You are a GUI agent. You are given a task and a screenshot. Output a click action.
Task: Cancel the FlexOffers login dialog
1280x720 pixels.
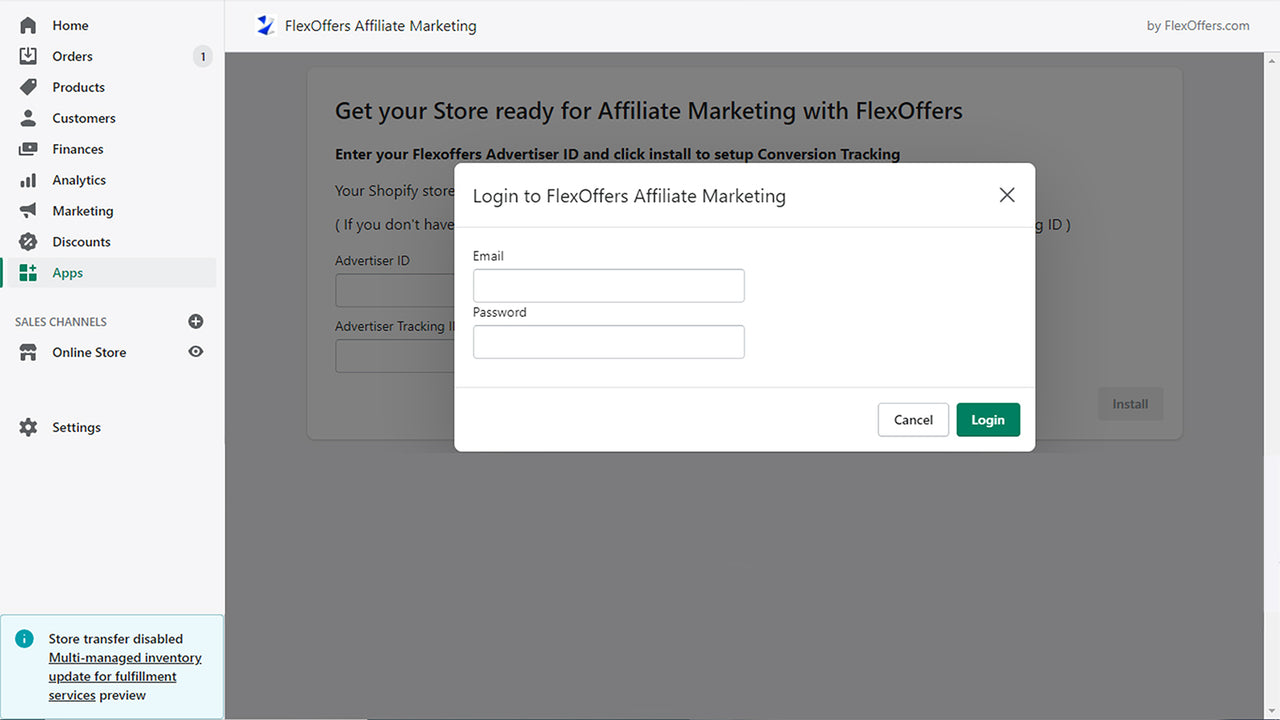[913, 419]
